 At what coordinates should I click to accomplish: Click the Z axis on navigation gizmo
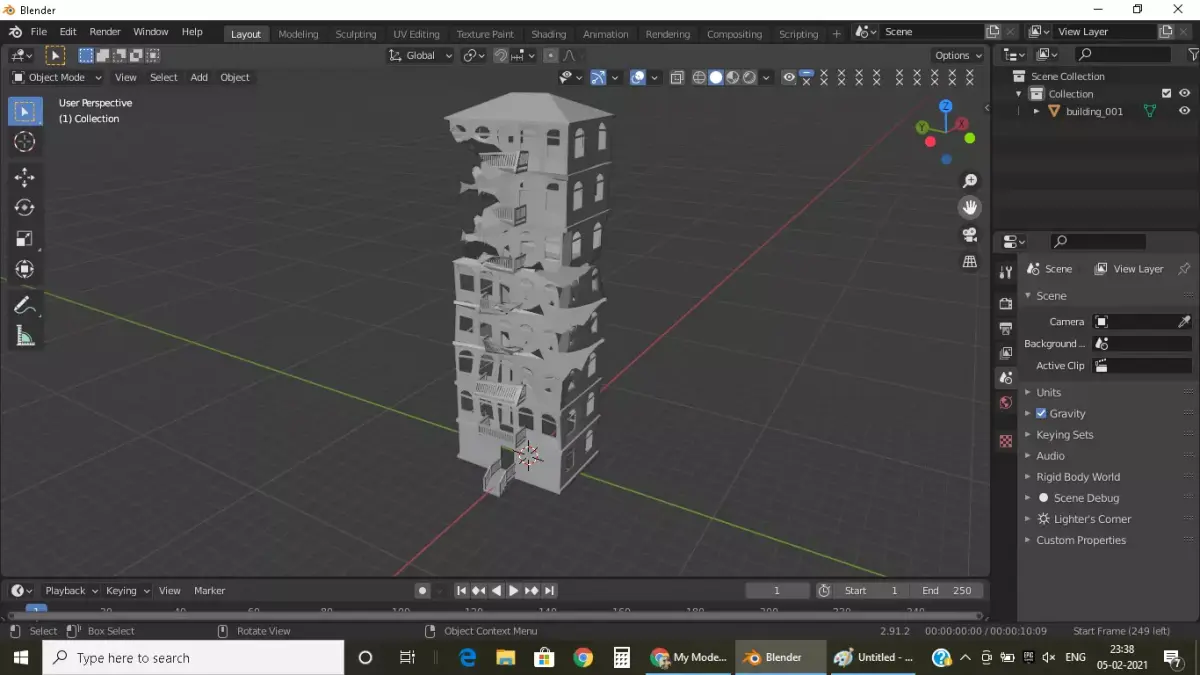point(946,106)
